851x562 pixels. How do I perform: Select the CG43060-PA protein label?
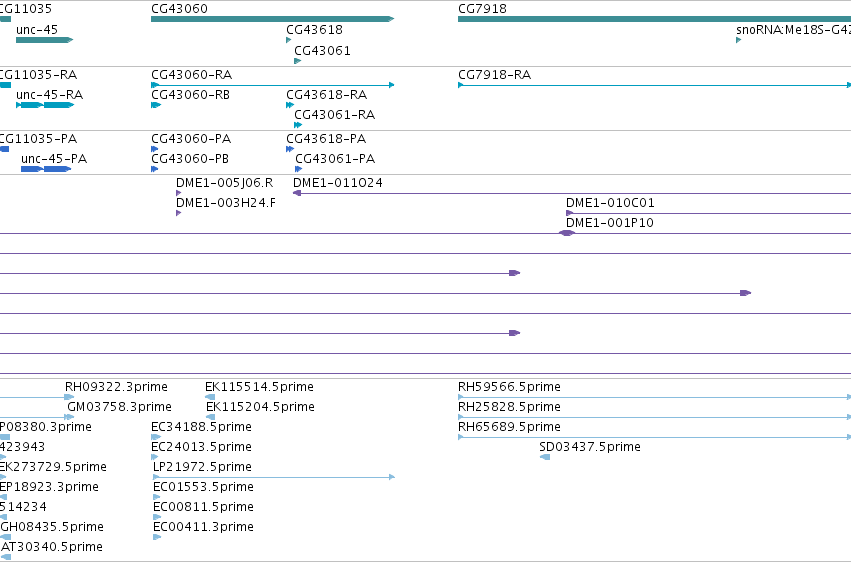(191, 139)
